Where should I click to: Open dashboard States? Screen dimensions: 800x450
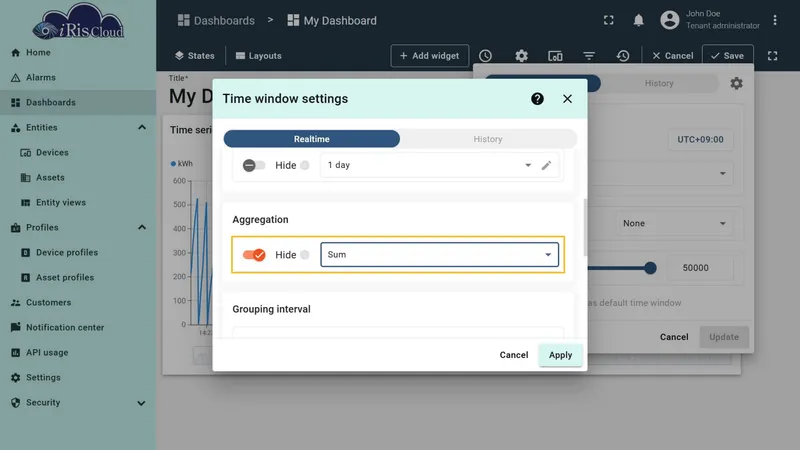tap(194, 56)
